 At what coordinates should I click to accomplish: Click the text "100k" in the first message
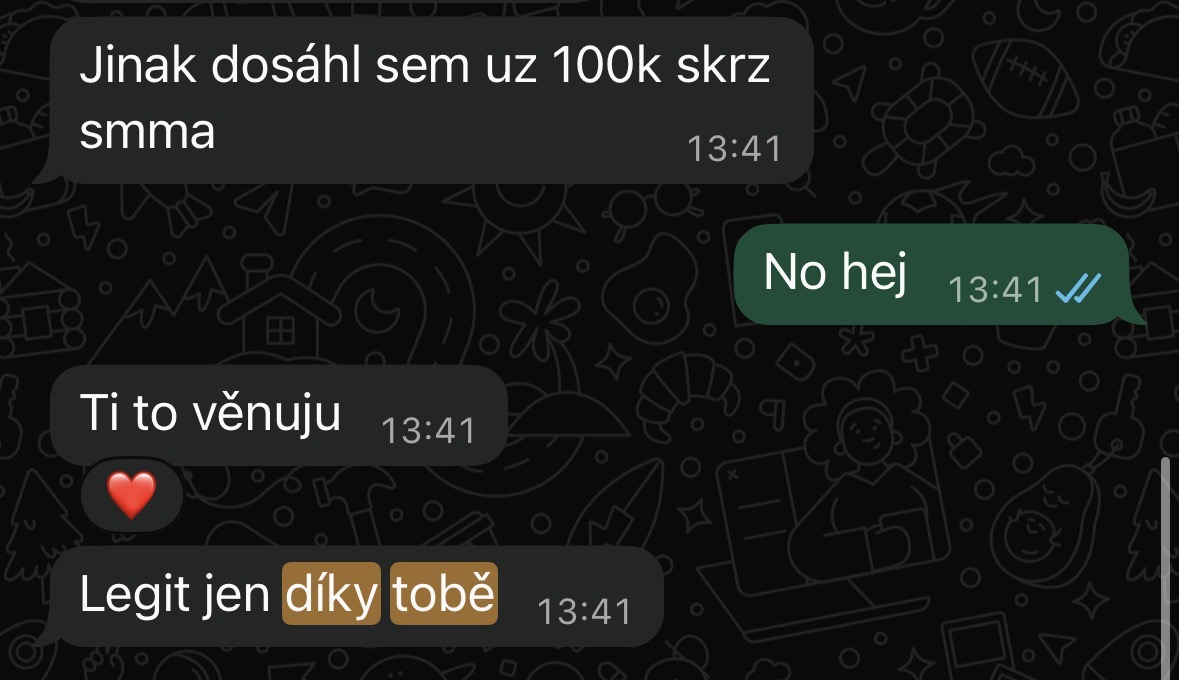pyautogui.click(x=607, y=65)
